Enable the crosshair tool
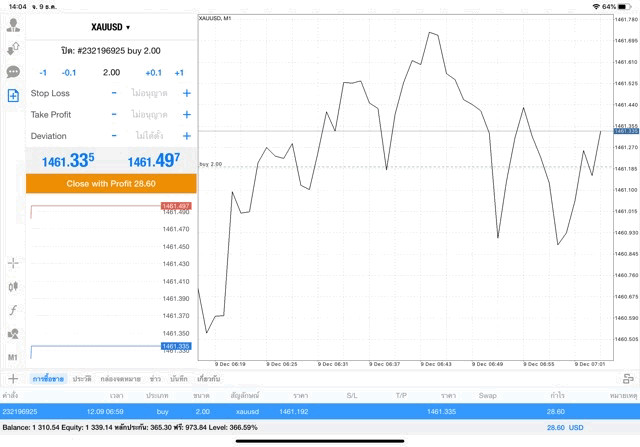Viewport: 640px width, 447px height. pyautogui.click(x=13, y=263)
